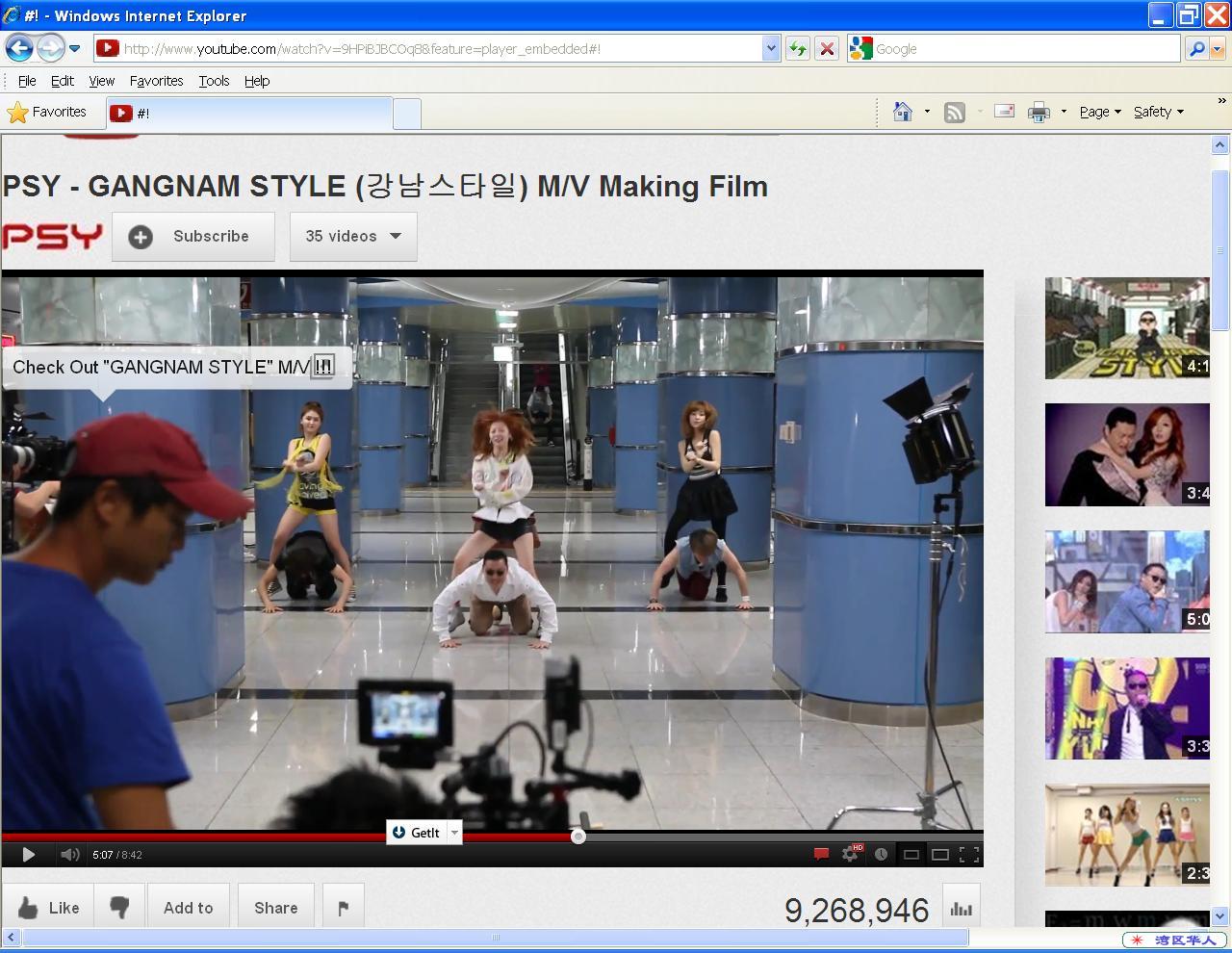Play the video with the play button
The width and height of the screenshot is (1232, 953).
coord(28,854)
